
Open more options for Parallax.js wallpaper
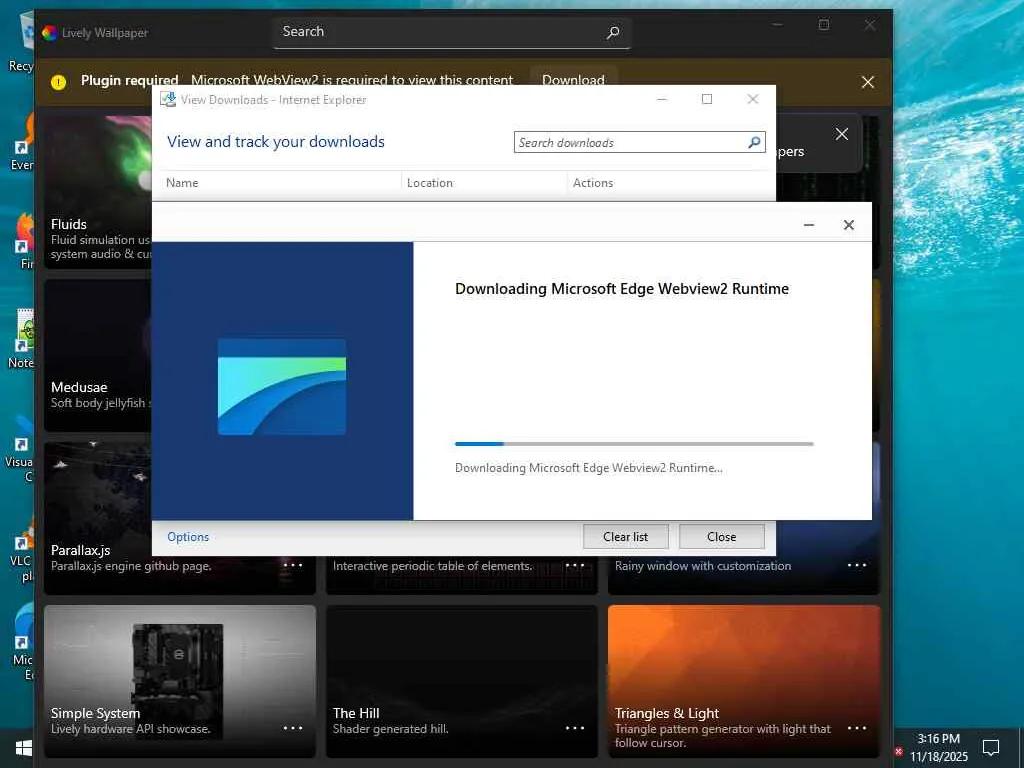pos(293,565)
